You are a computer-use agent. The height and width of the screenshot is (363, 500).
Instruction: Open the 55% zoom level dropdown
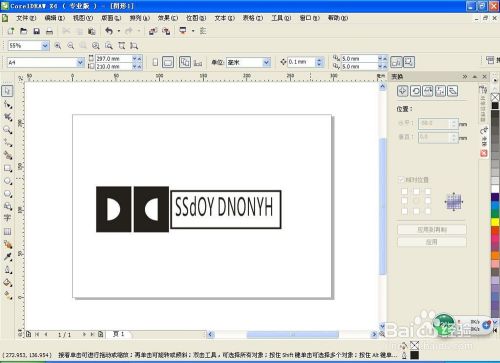tap(45, 46)
